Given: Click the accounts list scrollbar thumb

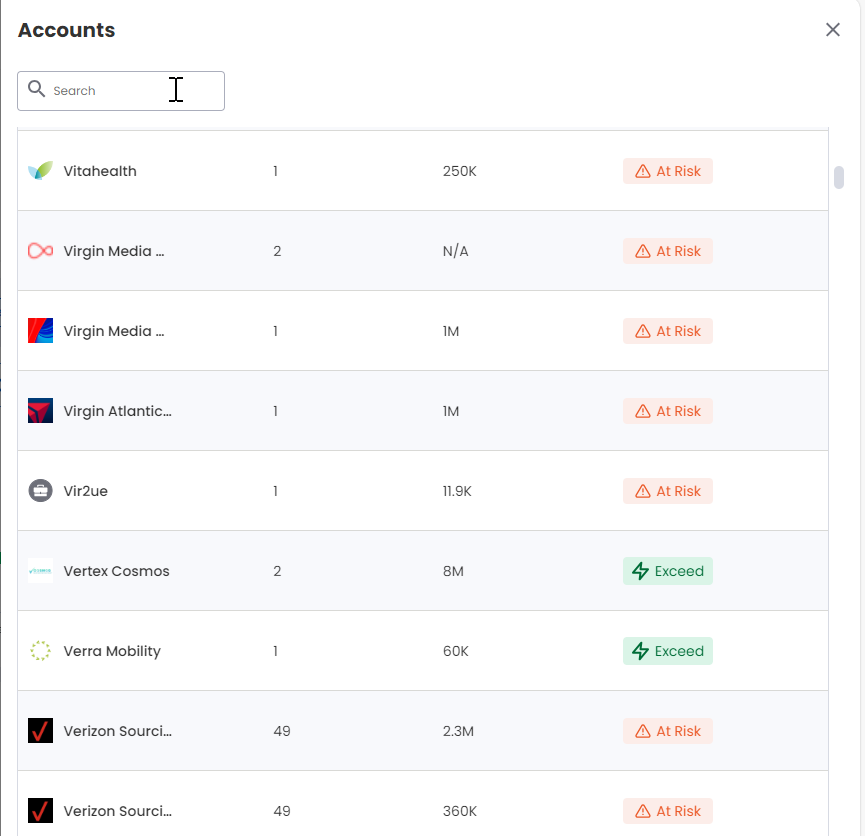Looking at the screenshot, I should click(839, 177).
